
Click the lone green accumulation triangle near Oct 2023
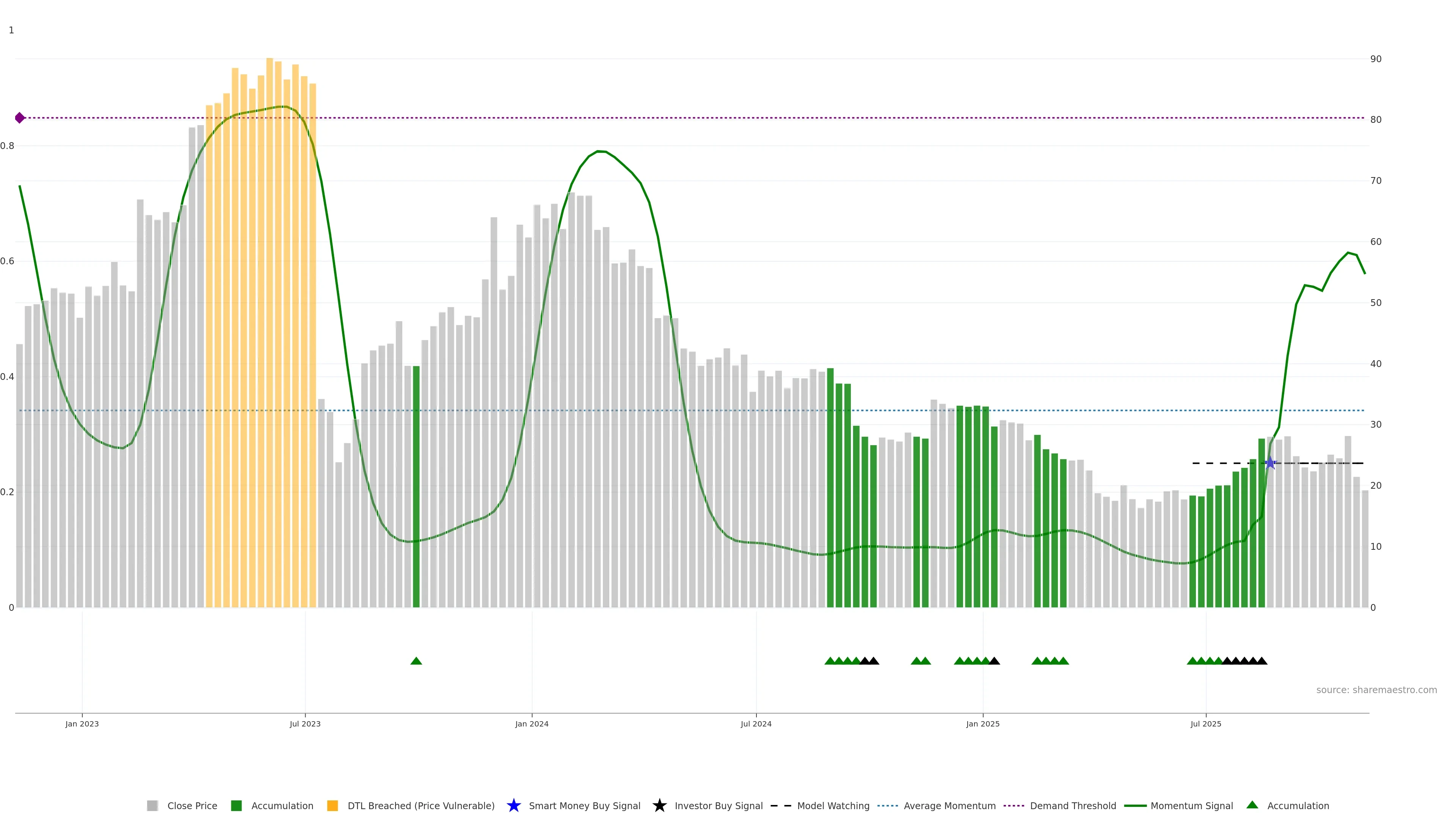(x=416, y=661)
